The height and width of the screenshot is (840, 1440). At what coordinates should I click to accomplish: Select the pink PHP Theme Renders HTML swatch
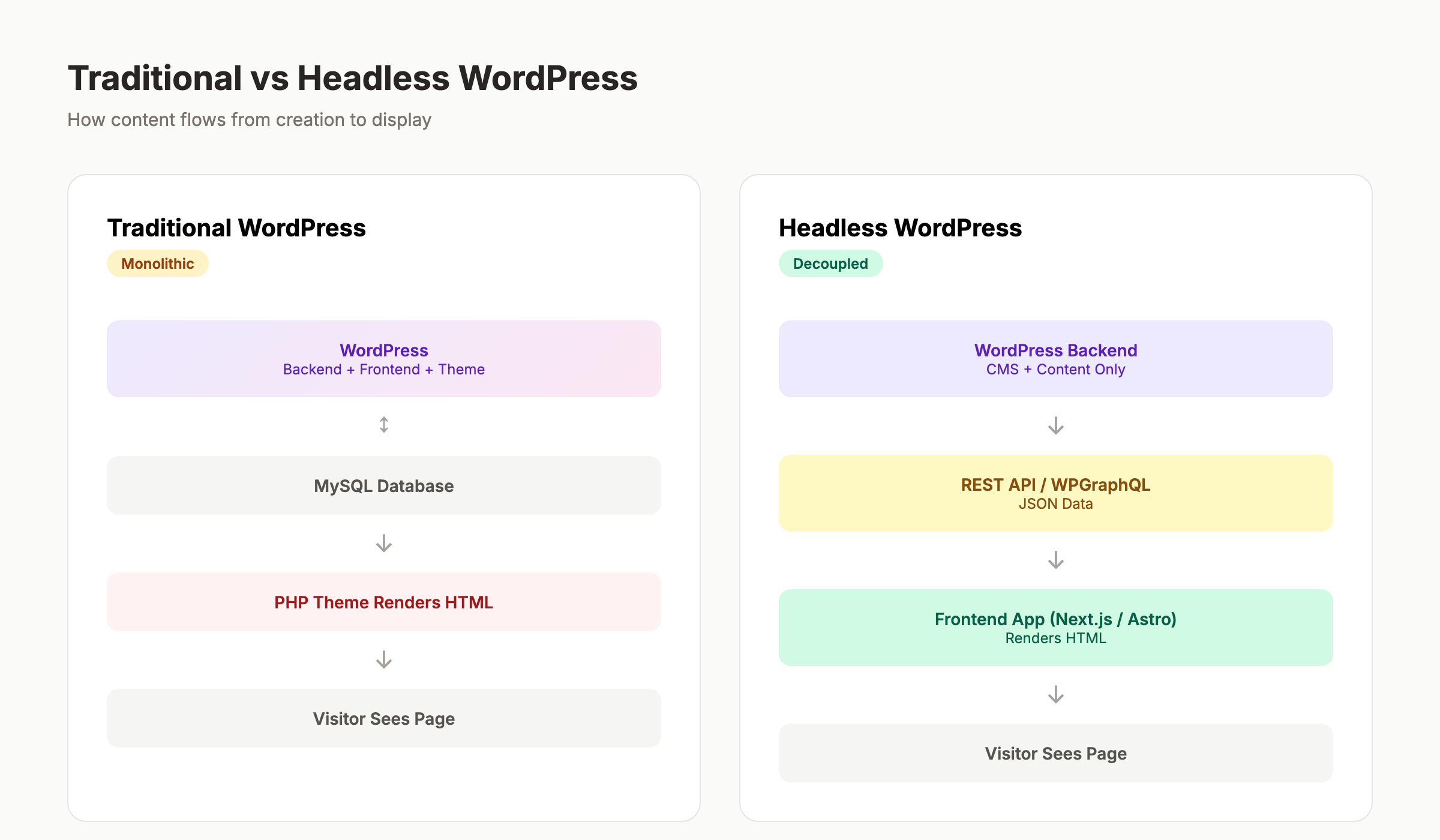(x=383, y=602)
